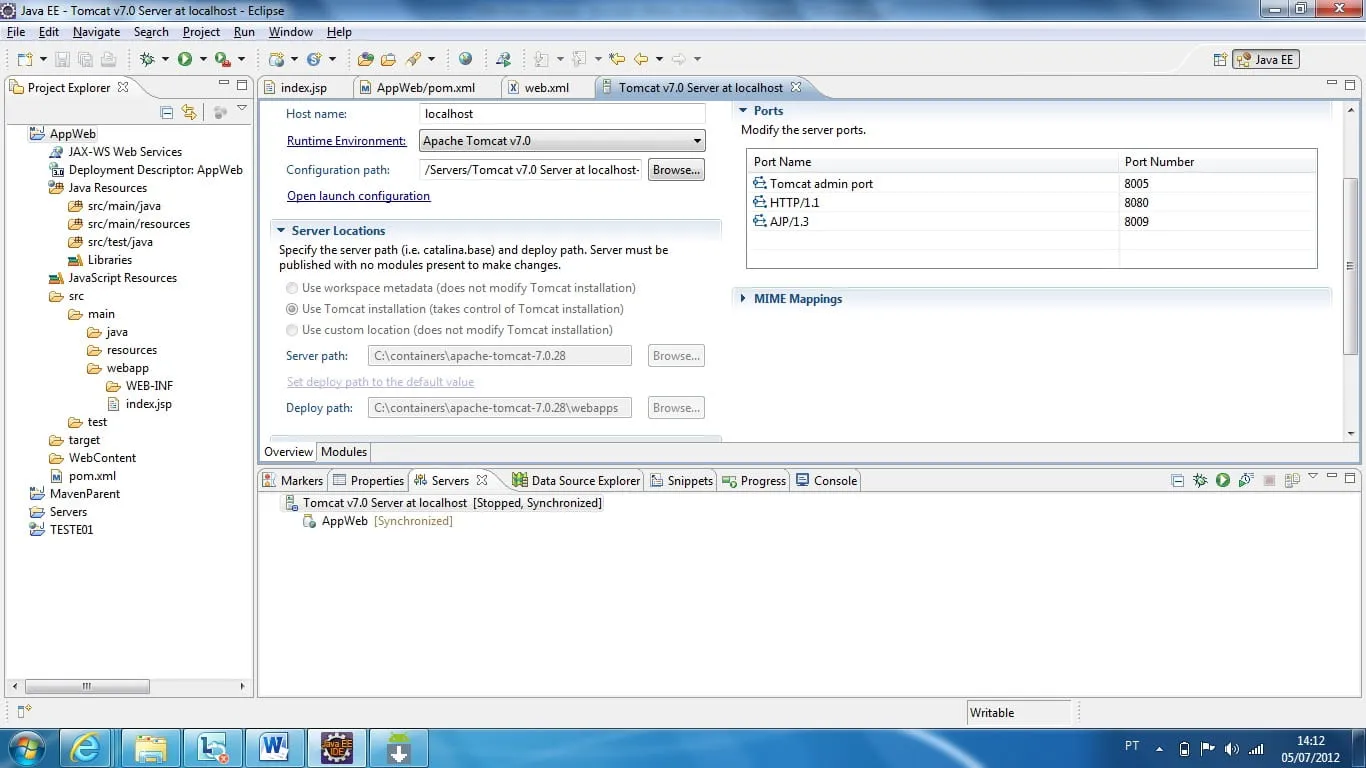Click the Run External Tools toolbar icon

coord(222,59)
